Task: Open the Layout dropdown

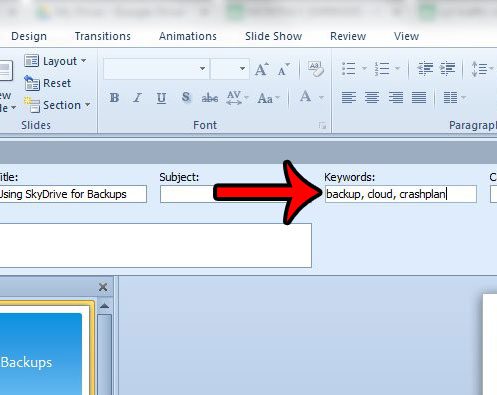Action: coord(55,61)
